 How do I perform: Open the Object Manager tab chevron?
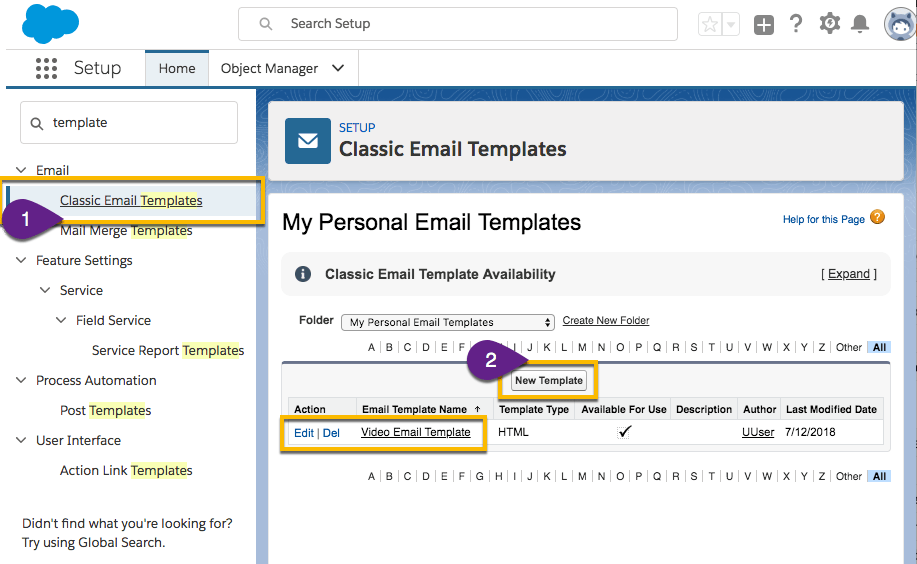pos(338,68)
